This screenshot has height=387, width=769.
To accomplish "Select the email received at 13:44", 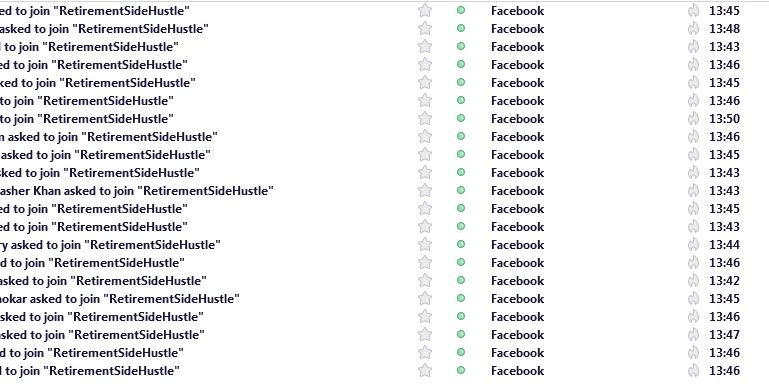I will point(384,244).
